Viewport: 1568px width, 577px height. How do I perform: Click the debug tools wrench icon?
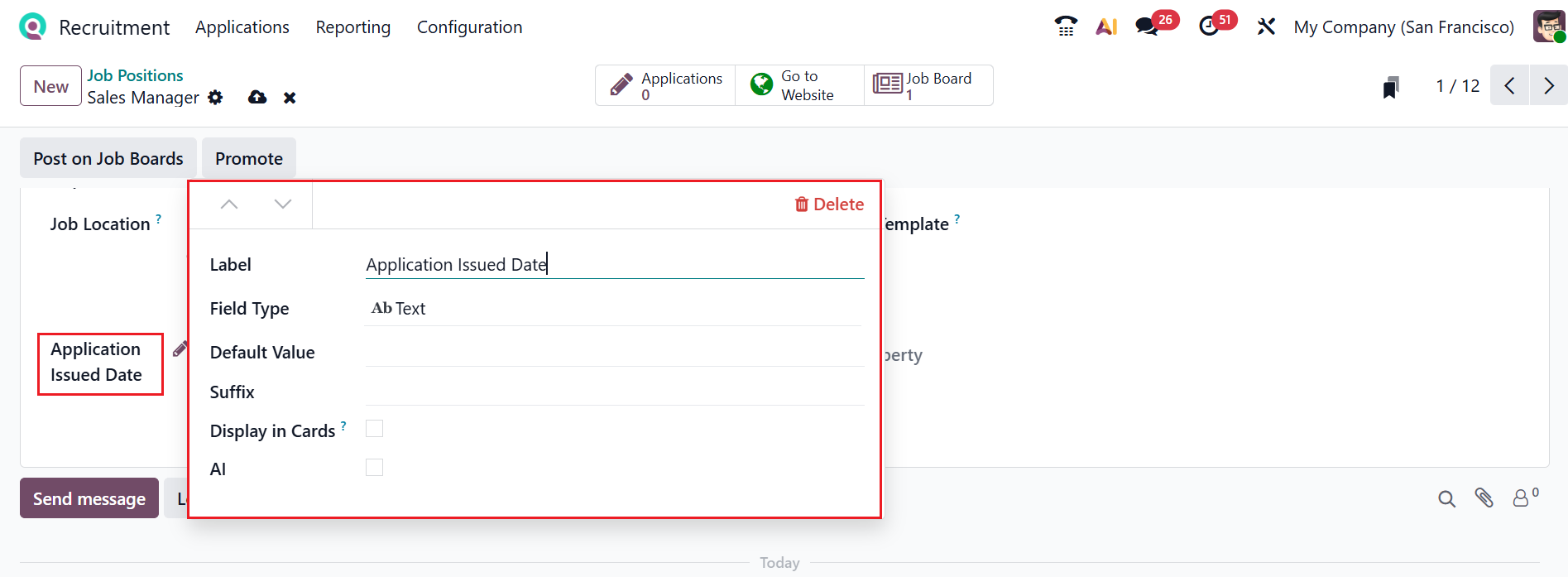click(1266, 26)
